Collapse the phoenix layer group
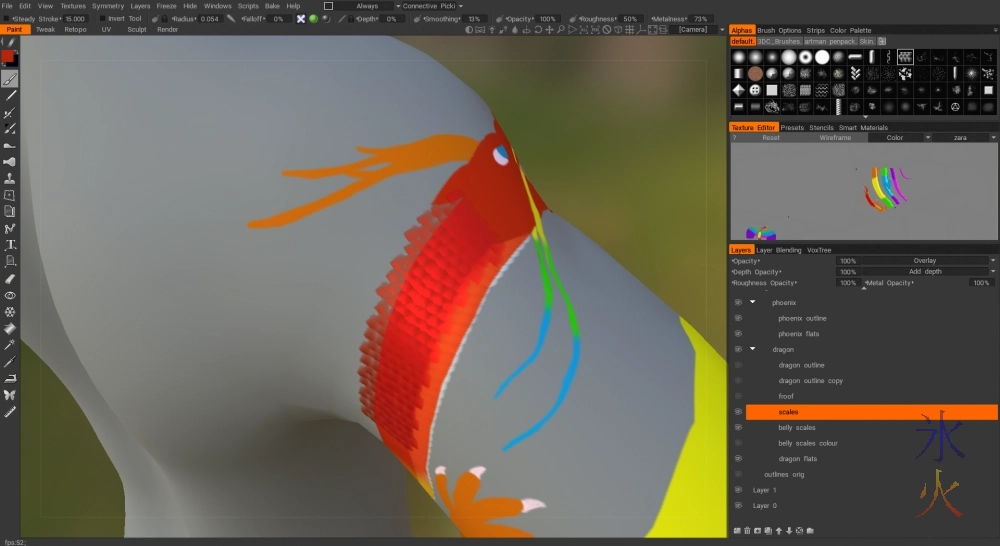The image size is (1000, 546). [752, 302]
